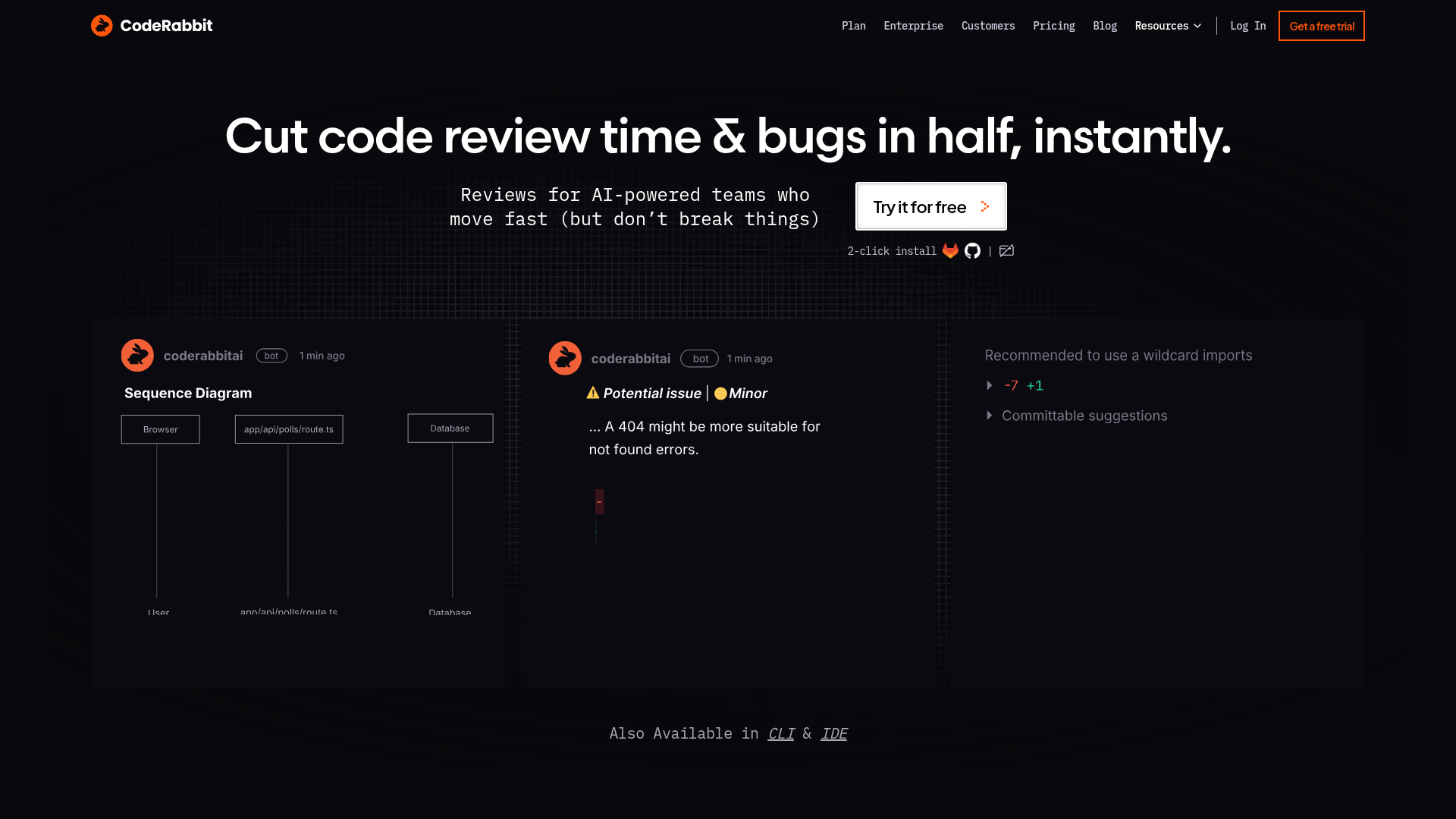Open the Plan menu item
Image resolution: width=1456 pixels, height=819 pixels.
(x=853, y=26)
